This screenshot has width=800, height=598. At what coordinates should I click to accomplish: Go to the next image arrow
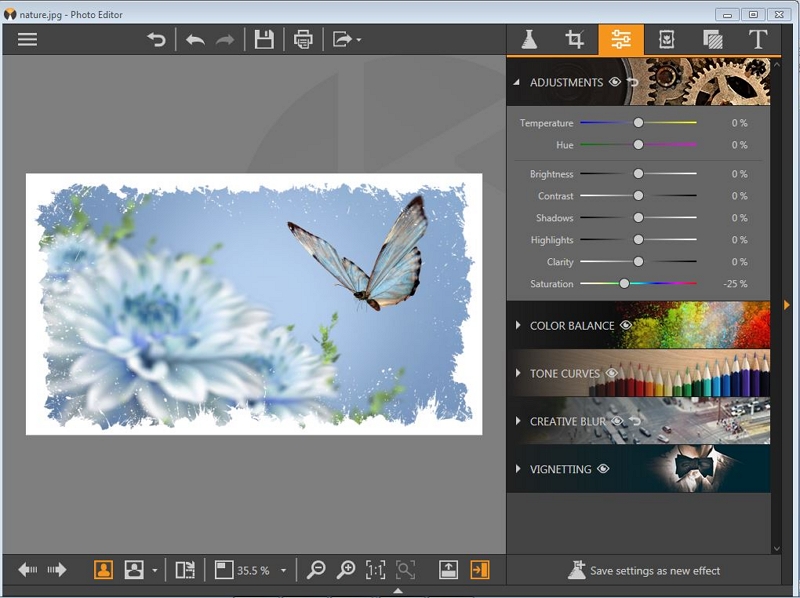point(57,570)
